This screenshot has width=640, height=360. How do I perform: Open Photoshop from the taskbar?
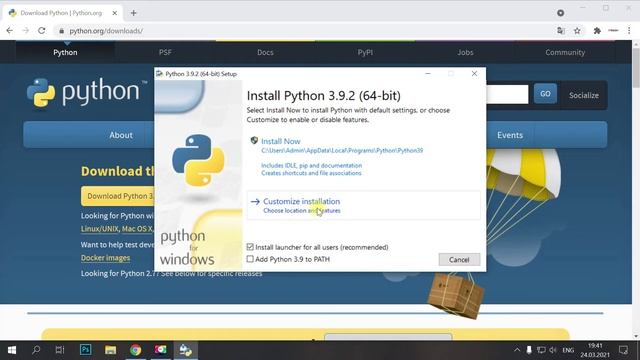[86, 350]
